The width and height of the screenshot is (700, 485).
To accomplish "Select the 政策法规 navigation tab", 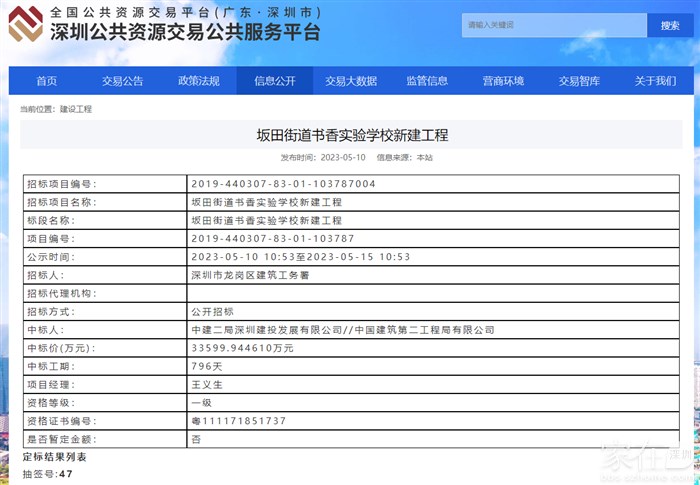I will click(199, 81).
